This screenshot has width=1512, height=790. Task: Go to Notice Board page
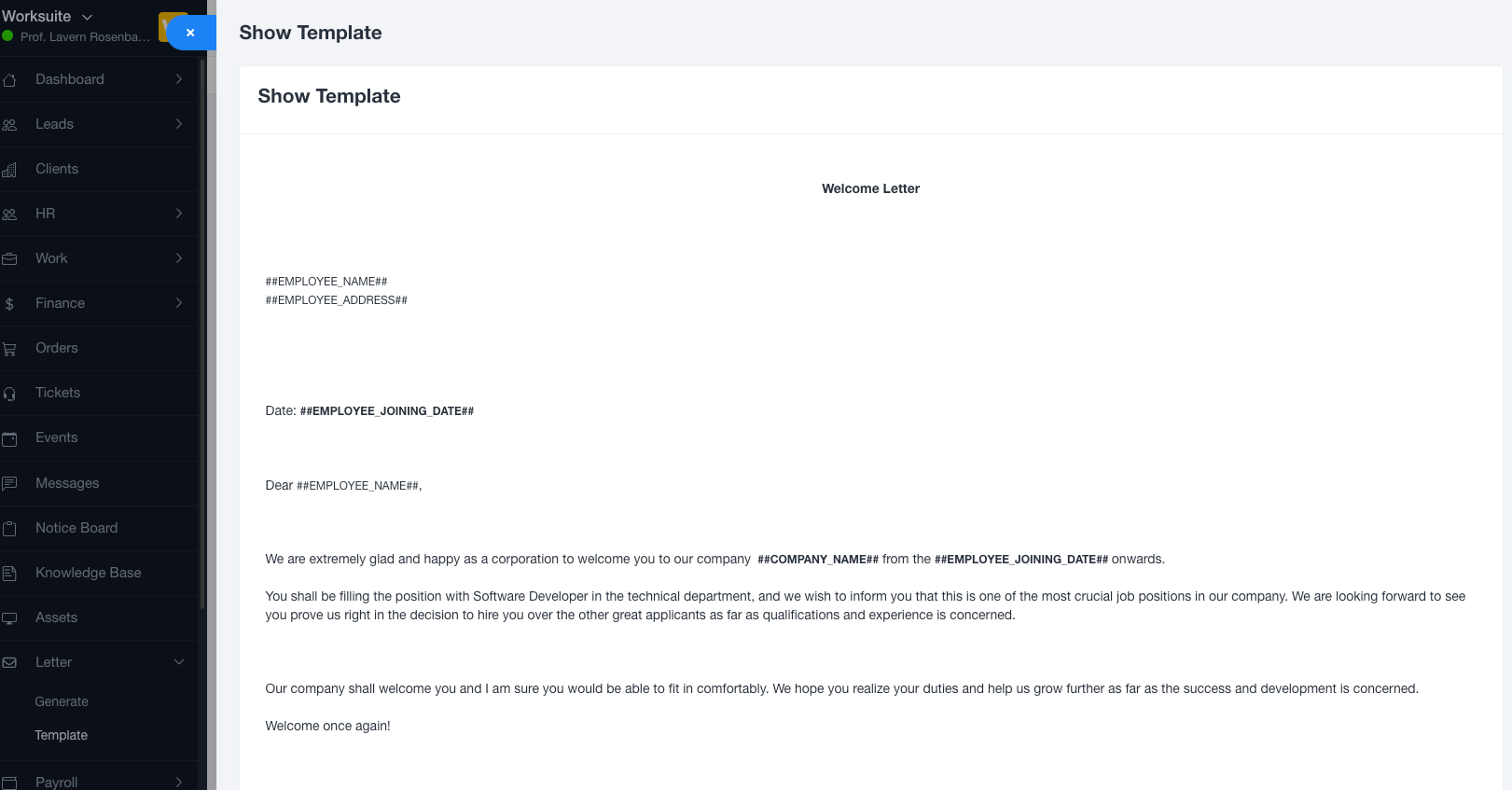click(76, 528)
